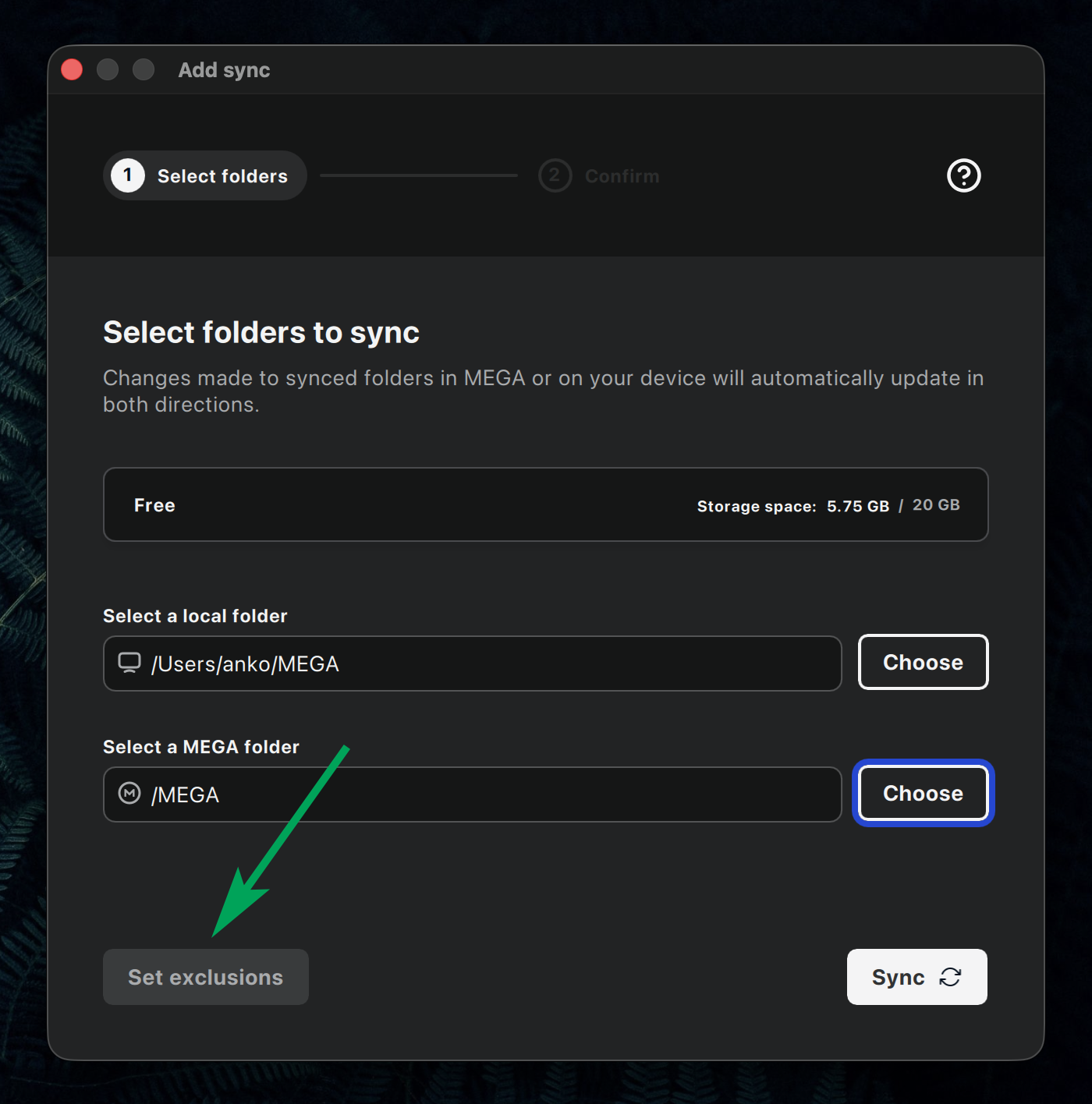Open the help question mark icon

pos(963,175)
